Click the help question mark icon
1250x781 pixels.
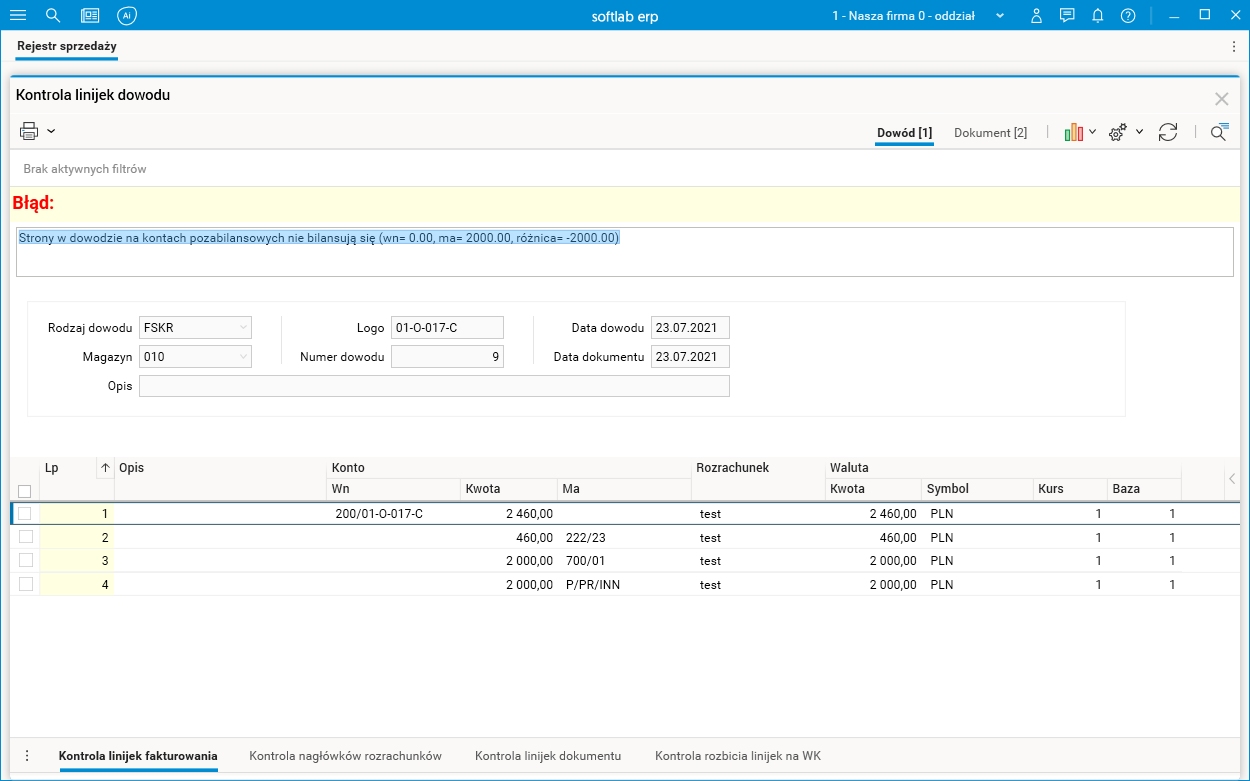(1128, 16)
